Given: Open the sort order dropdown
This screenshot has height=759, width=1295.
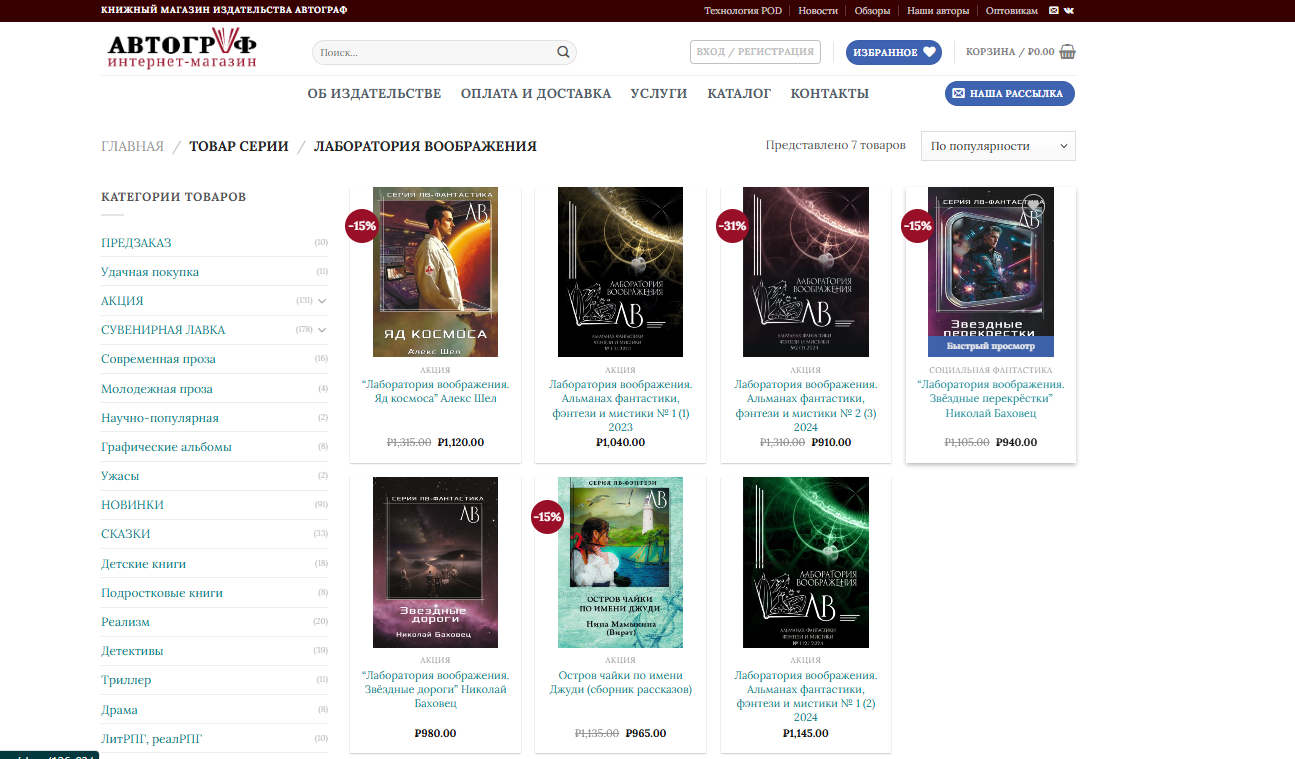Looking at the screenshot, I should click(x=998, y=146).
